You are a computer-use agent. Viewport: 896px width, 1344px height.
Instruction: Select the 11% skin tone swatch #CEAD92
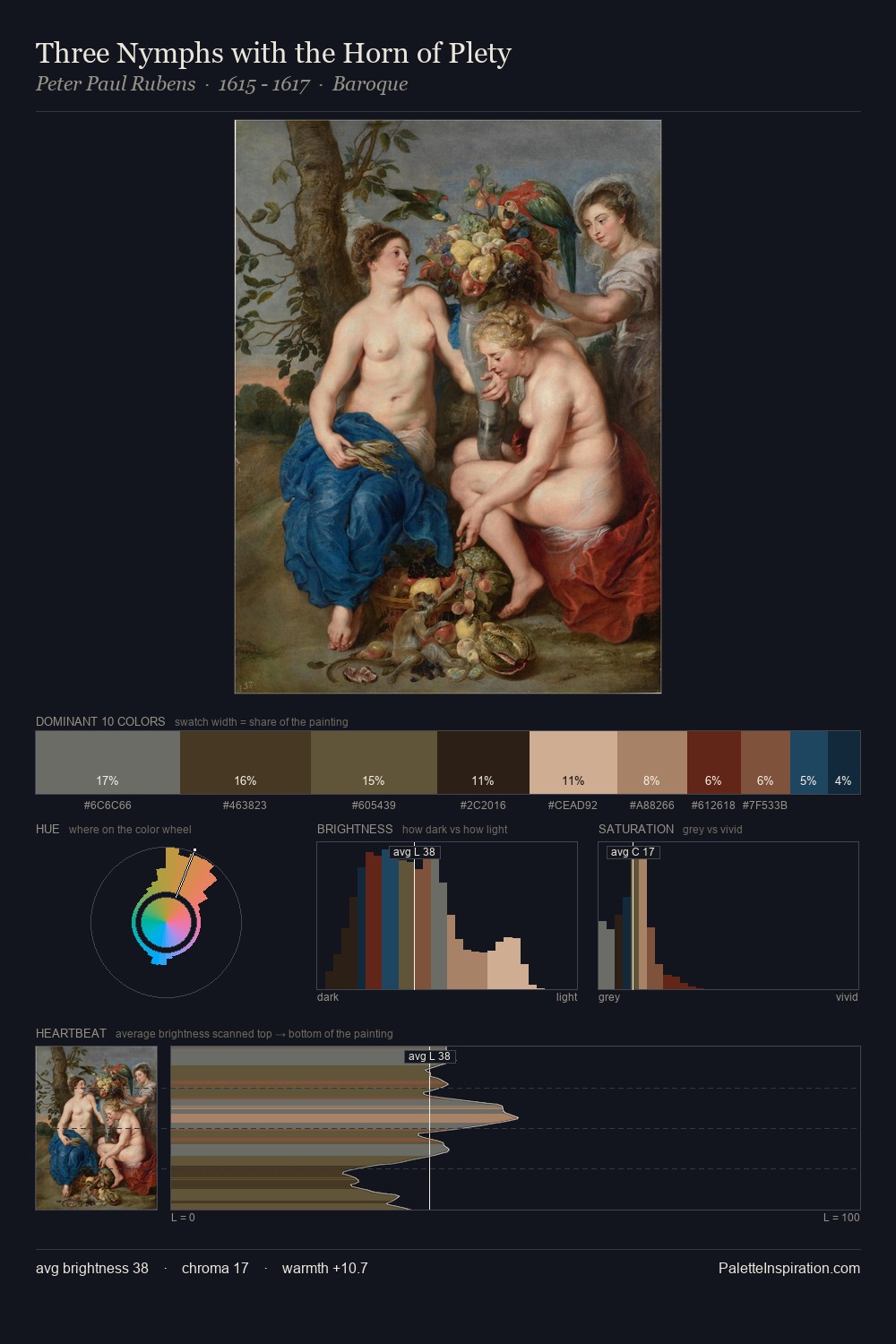[x=573, y=762]
